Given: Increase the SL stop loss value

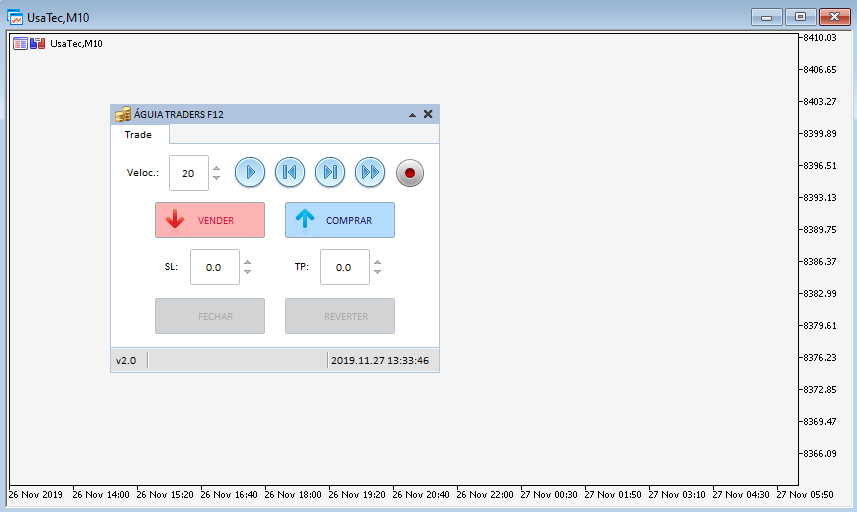Looking at the screenshot, I should (x=248, y=262).
